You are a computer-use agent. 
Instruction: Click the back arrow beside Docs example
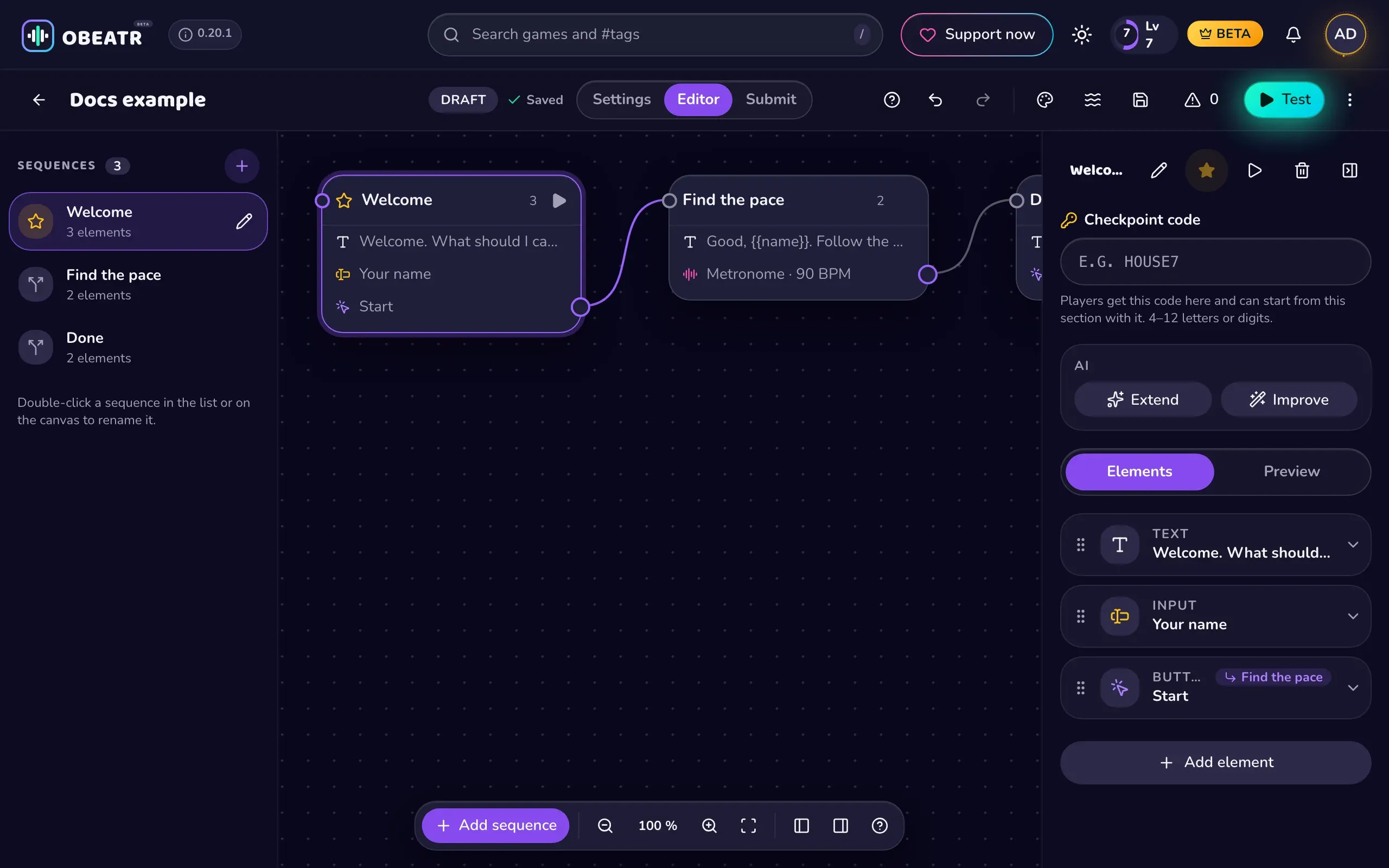[39, 100]
